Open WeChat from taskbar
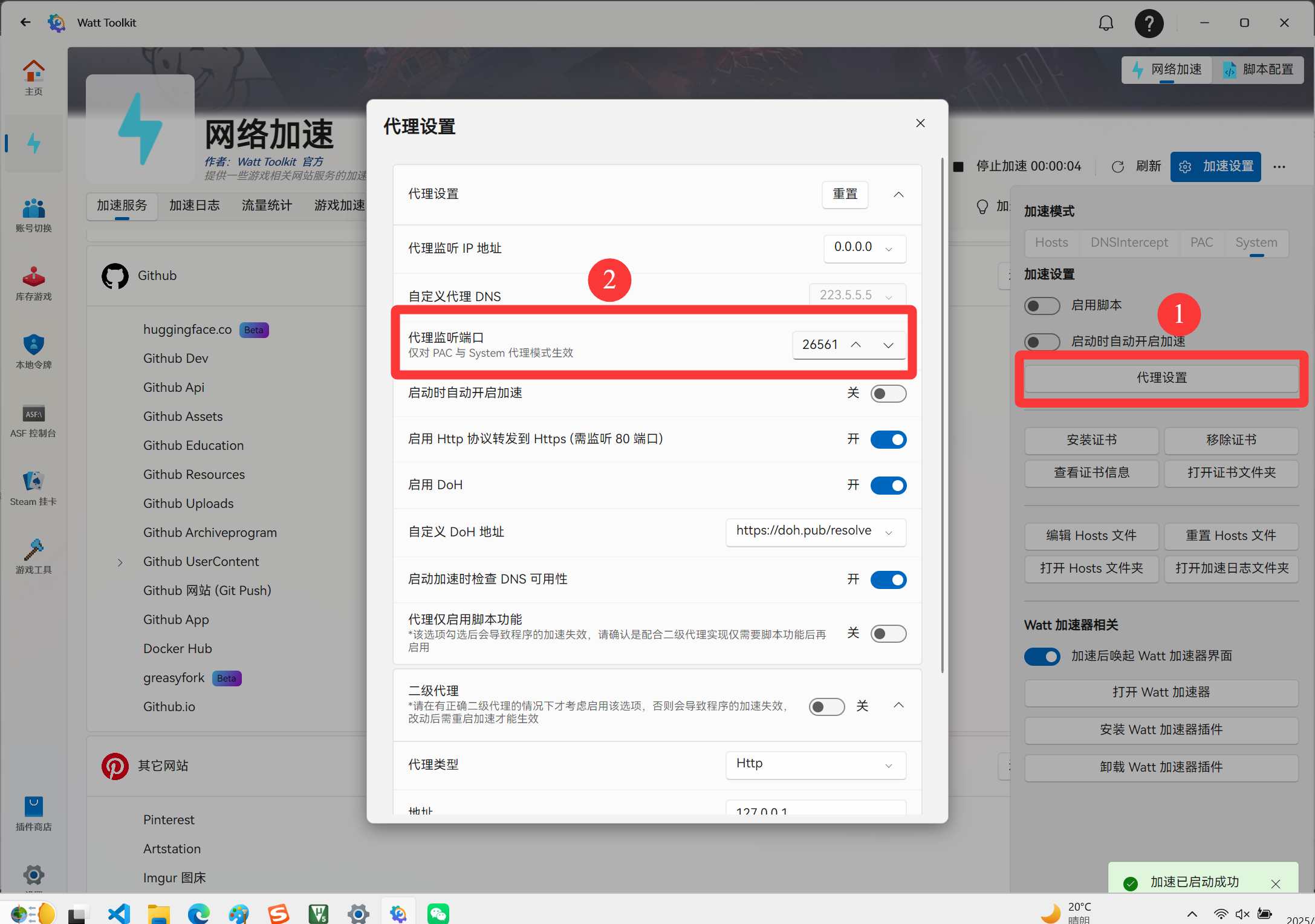Image resolution: width=1315 pixels, height=924 pixels. (438, 913)
